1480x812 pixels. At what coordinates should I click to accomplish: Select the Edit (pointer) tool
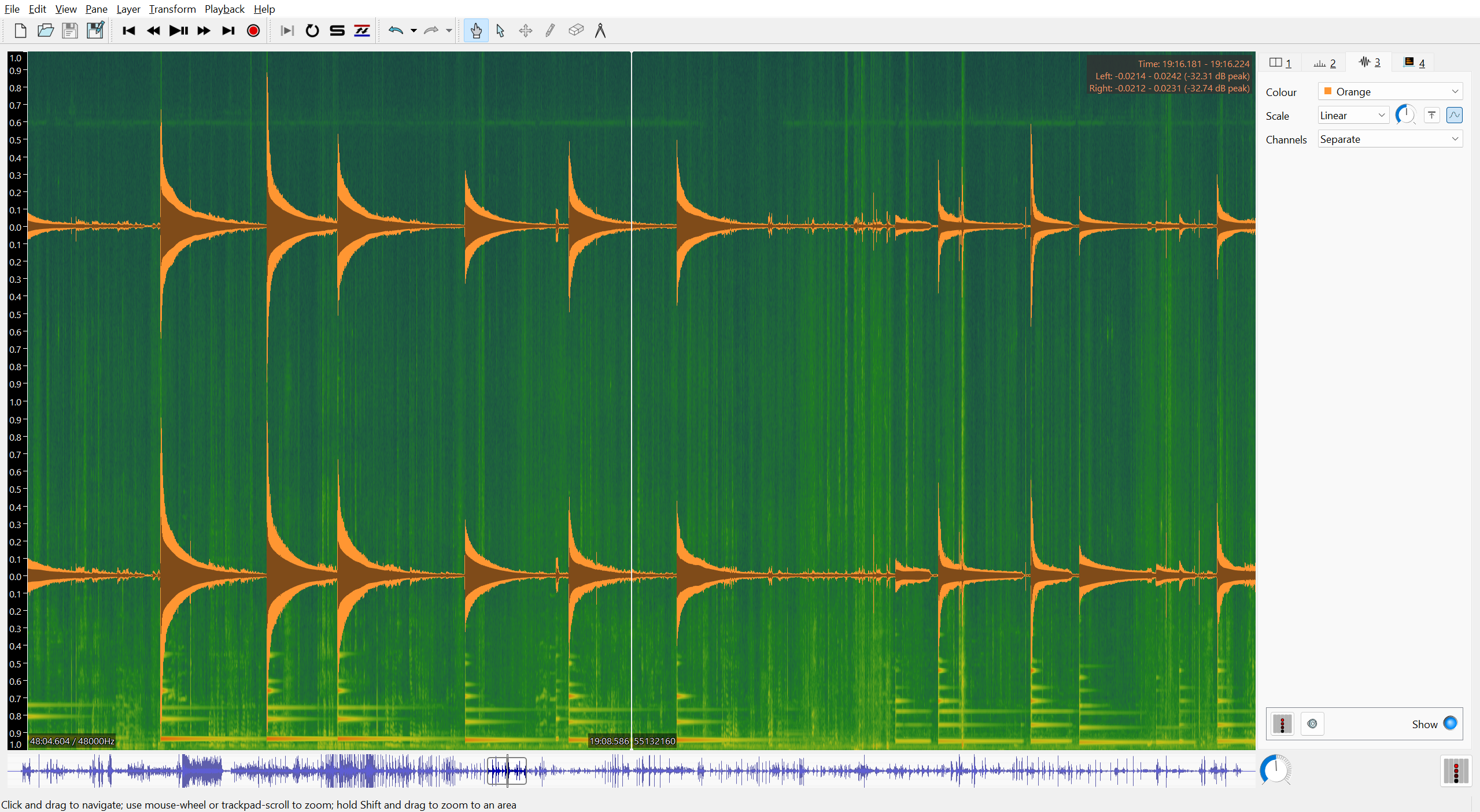click(x=500, y=31)
